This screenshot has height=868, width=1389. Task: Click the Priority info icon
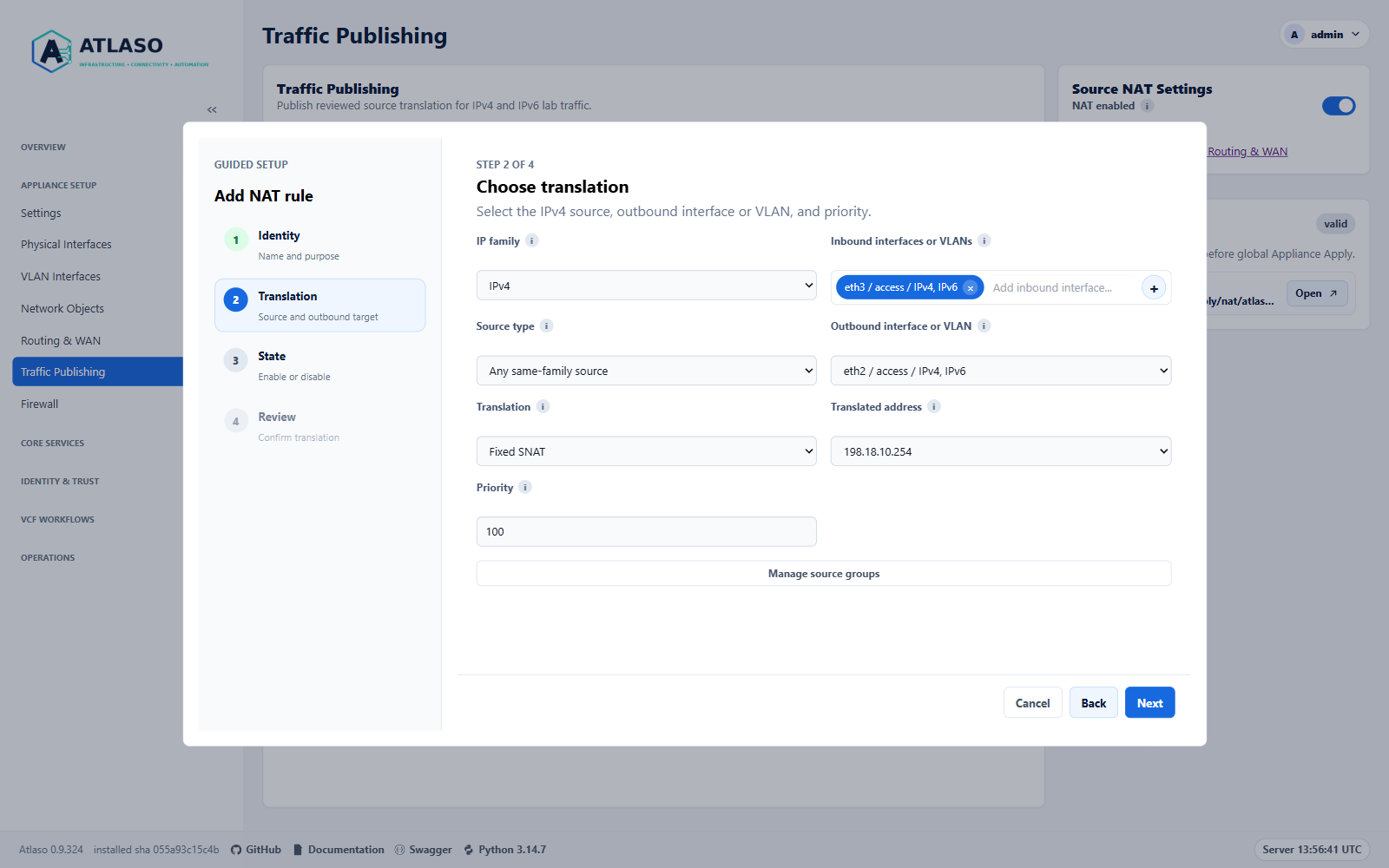coord(525,487)
